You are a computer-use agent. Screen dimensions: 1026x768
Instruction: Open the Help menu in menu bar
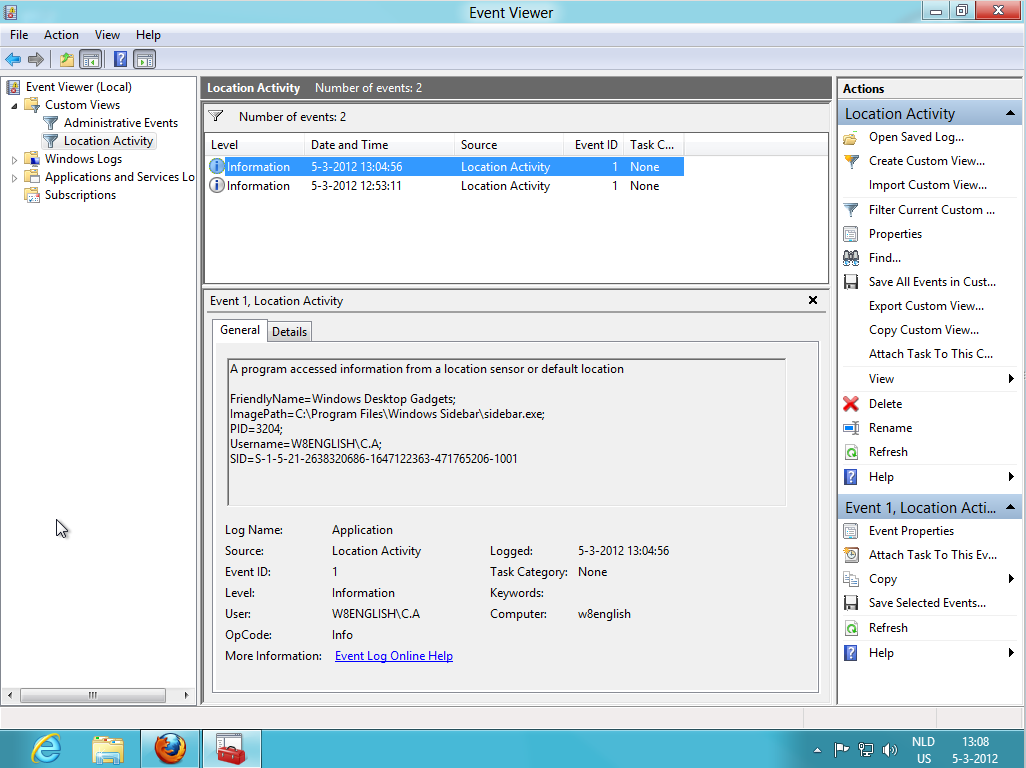[x=148, y=35]
